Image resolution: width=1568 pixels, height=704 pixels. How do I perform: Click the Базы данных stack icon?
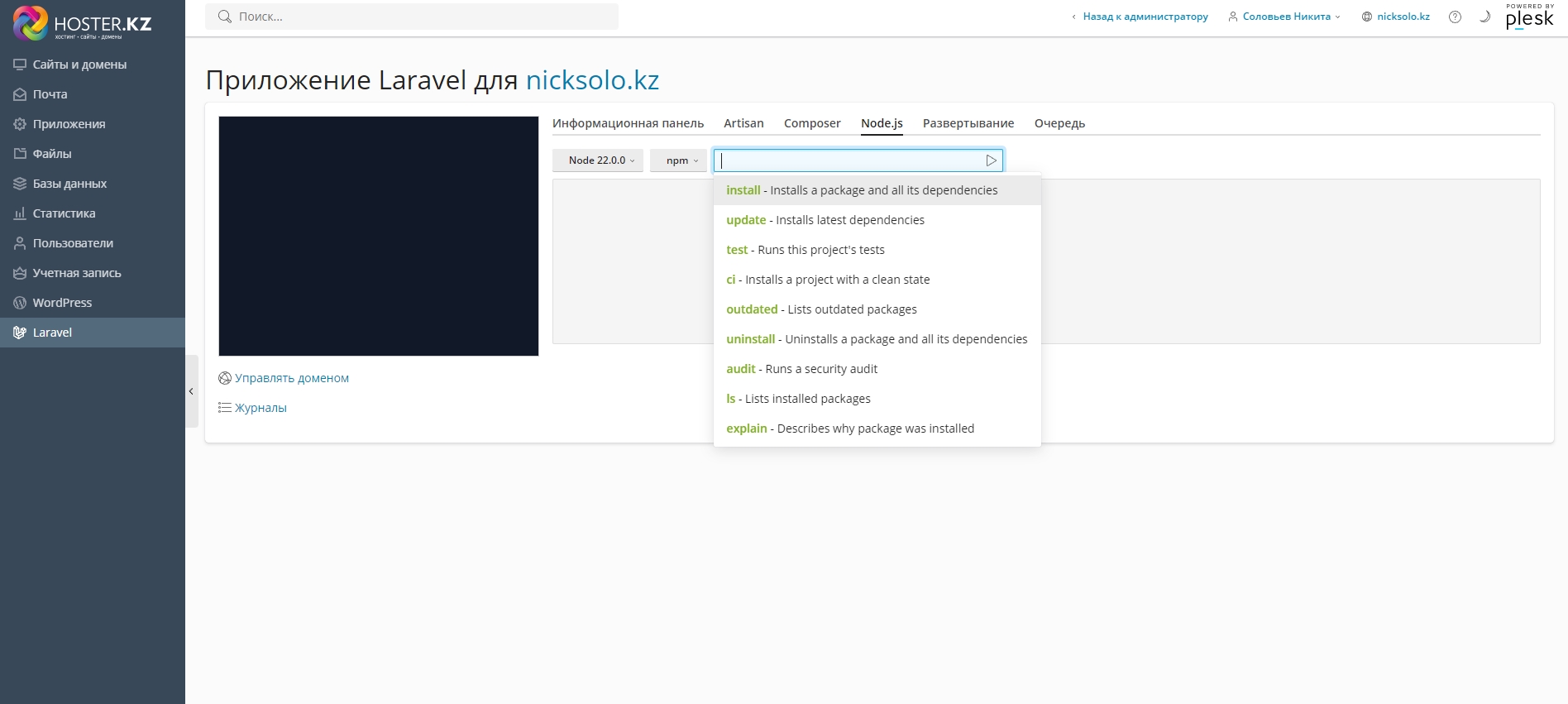click(x=20, y=184)
